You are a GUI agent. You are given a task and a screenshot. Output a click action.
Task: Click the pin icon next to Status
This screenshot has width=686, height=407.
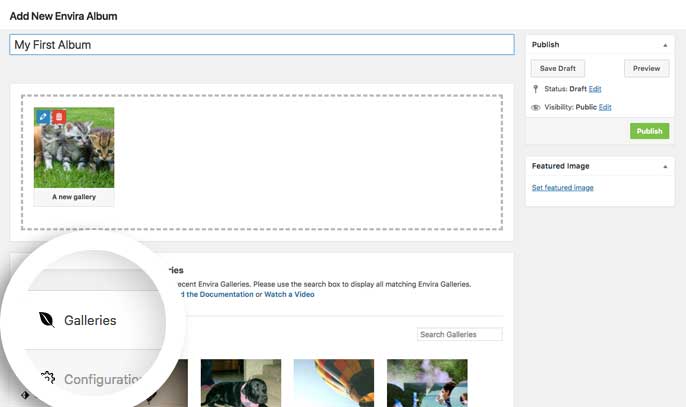tap(536, 89)
